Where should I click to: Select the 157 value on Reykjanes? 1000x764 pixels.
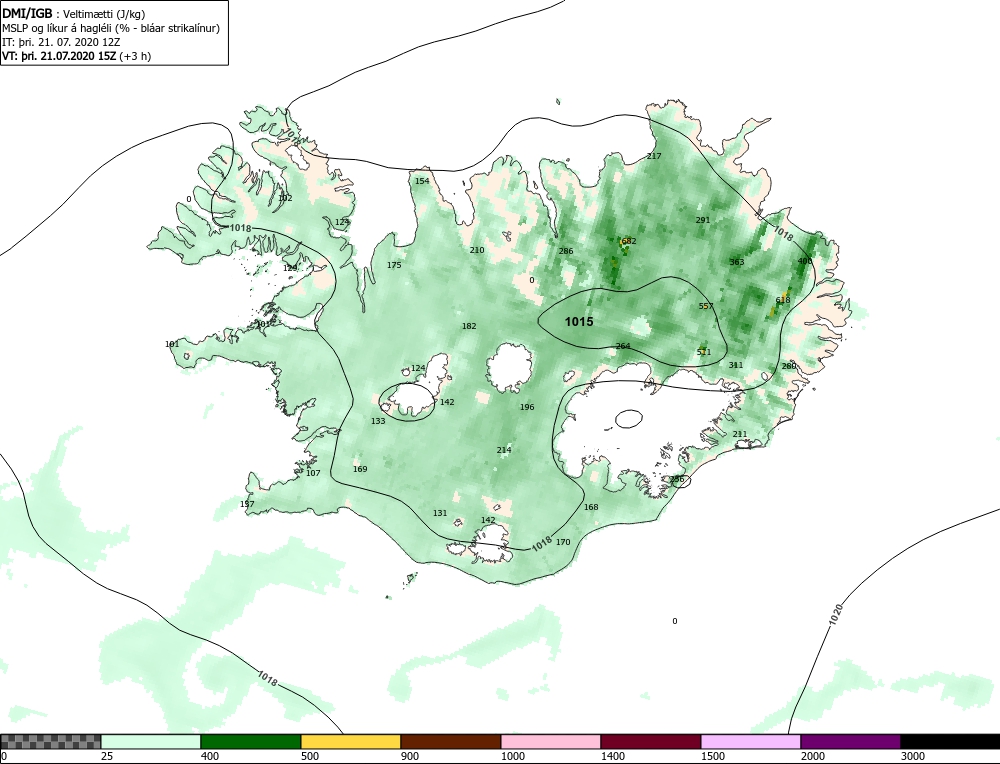(x=247, y=504)
